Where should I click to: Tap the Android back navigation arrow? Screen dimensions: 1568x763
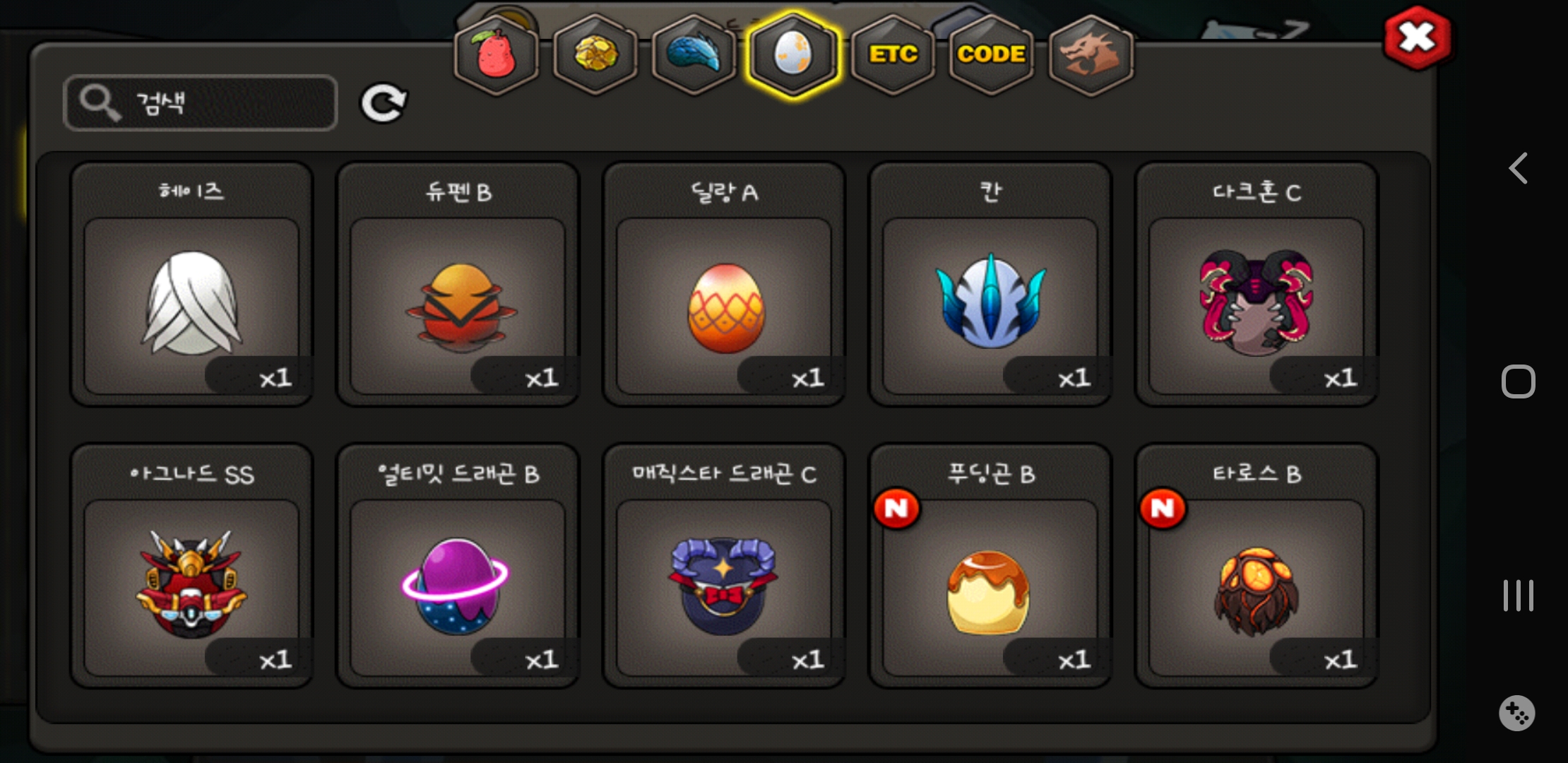click(x=1518, y=168)
